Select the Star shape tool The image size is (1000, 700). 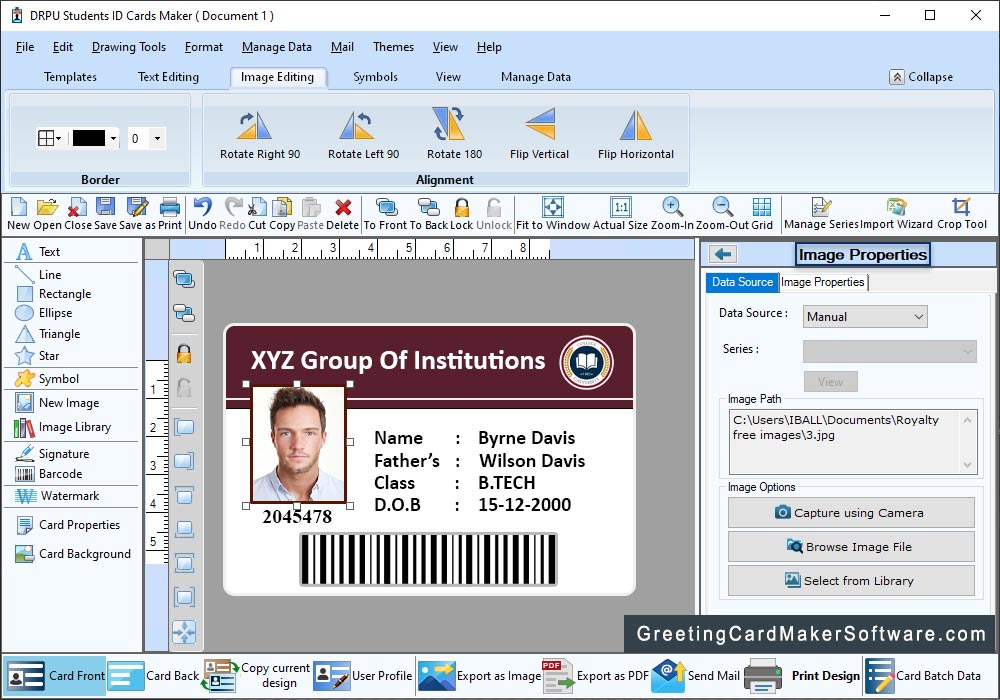48,356
